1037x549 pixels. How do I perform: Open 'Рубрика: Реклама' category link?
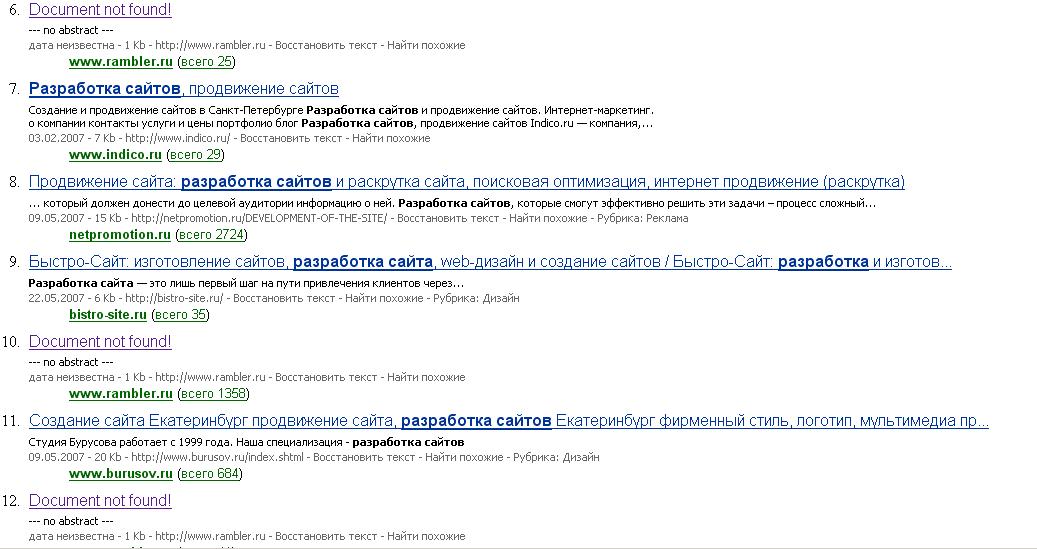pos(643,218)
